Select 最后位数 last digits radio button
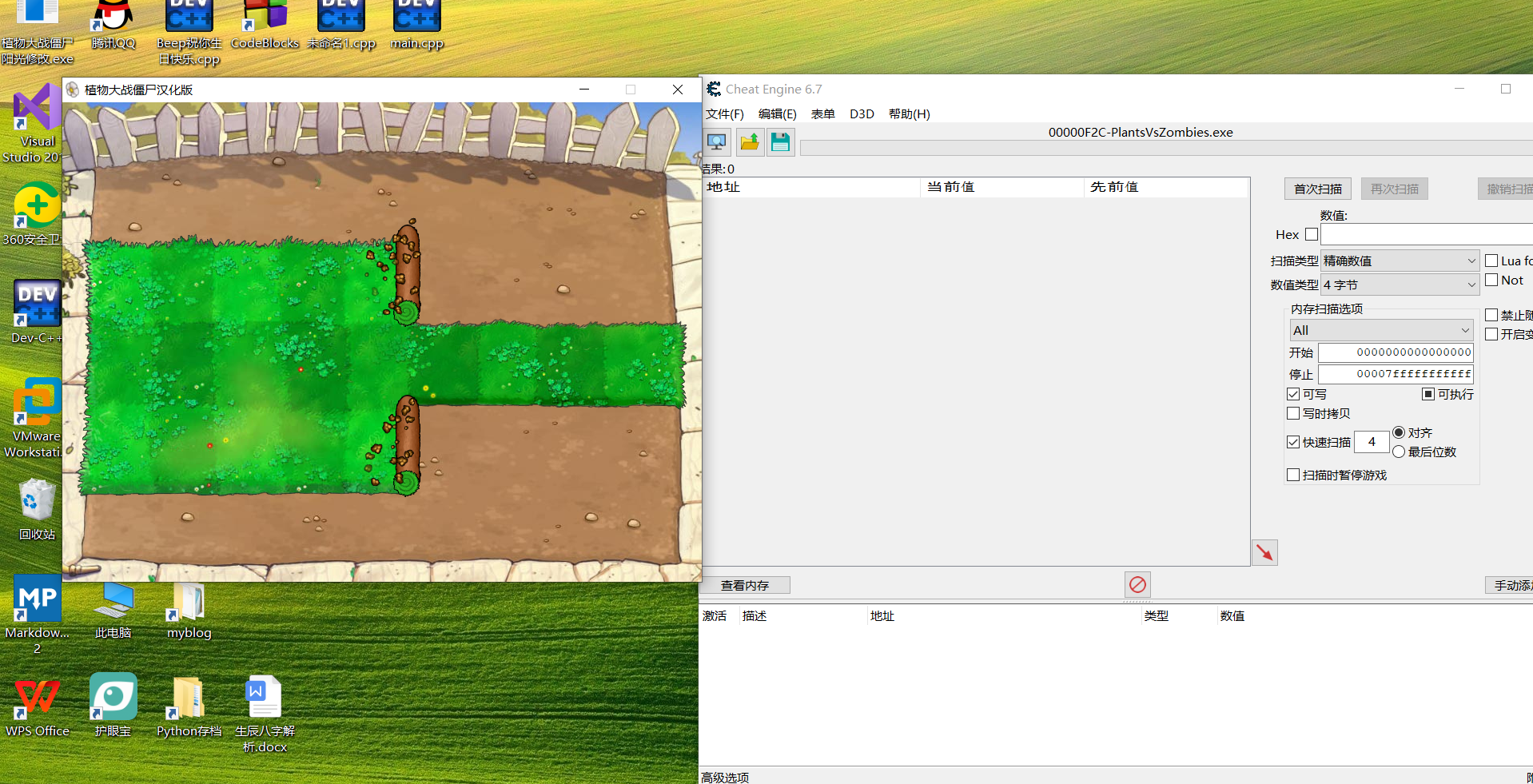 1399,452
